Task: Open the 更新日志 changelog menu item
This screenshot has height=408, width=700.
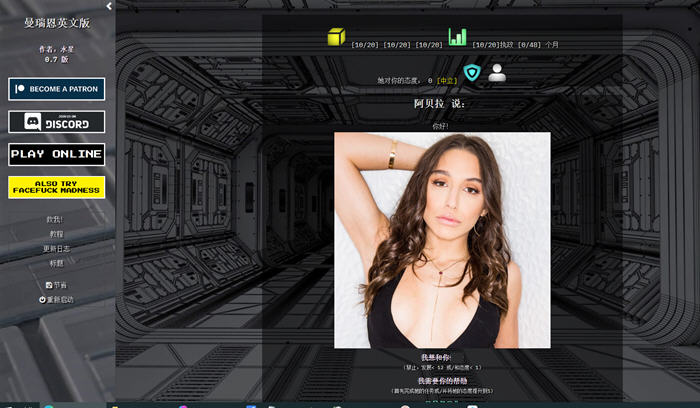Action: point(56,248)
